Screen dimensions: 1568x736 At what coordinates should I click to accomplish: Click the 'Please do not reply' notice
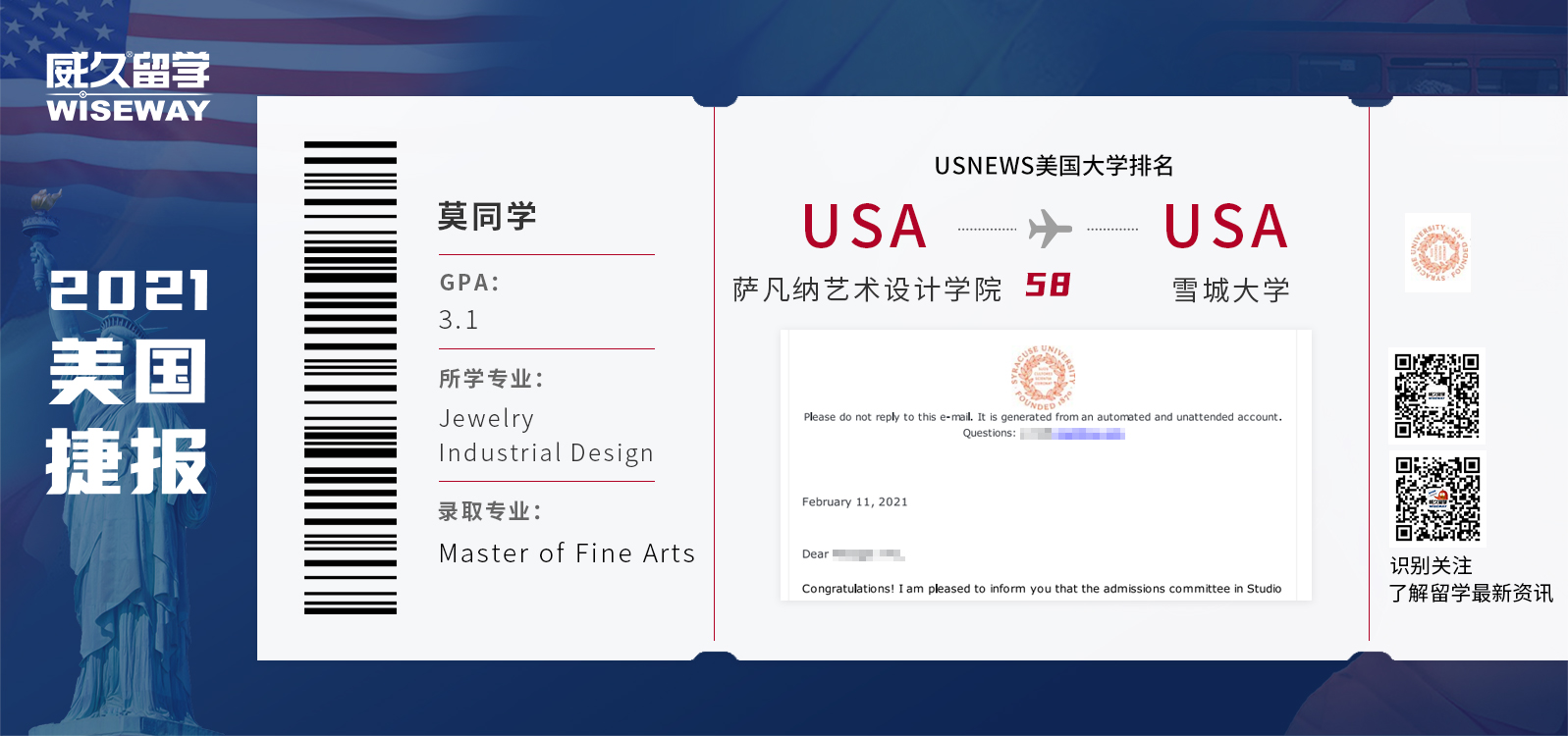(1043, 417)
